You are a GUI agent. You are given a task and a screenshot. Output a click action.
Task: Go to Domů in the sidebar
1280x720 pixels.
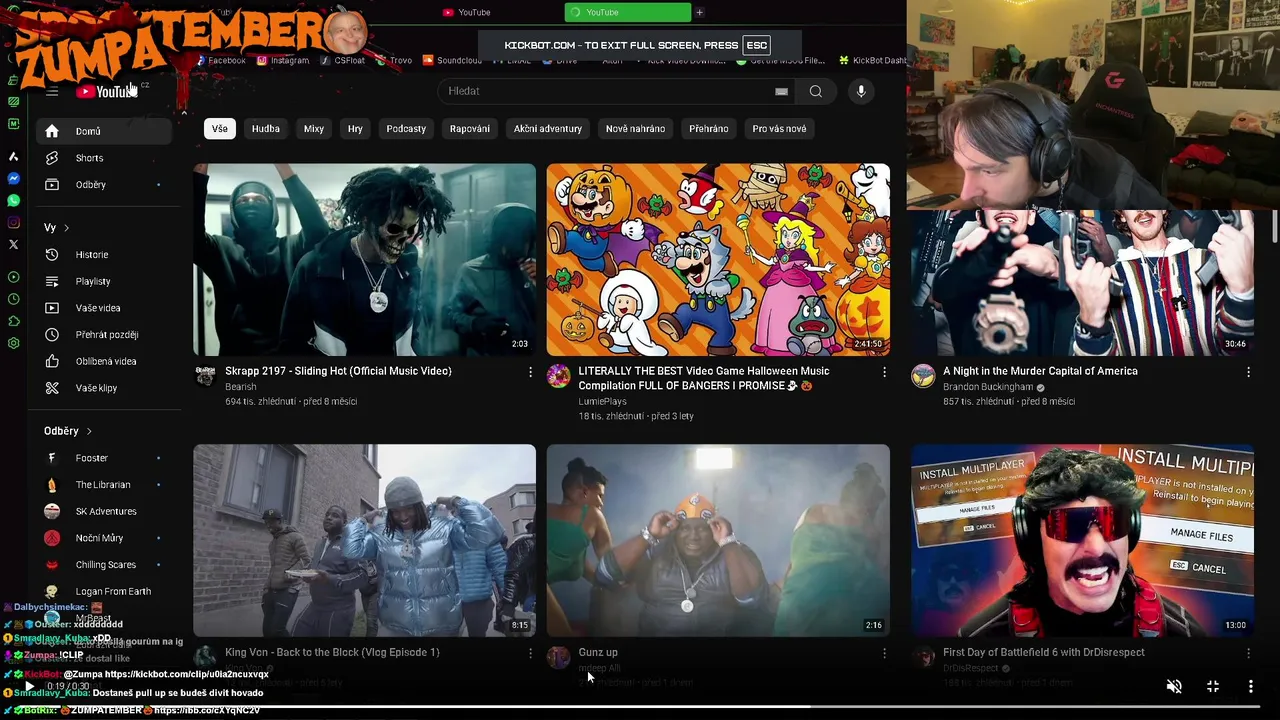(x=104, y=131)
